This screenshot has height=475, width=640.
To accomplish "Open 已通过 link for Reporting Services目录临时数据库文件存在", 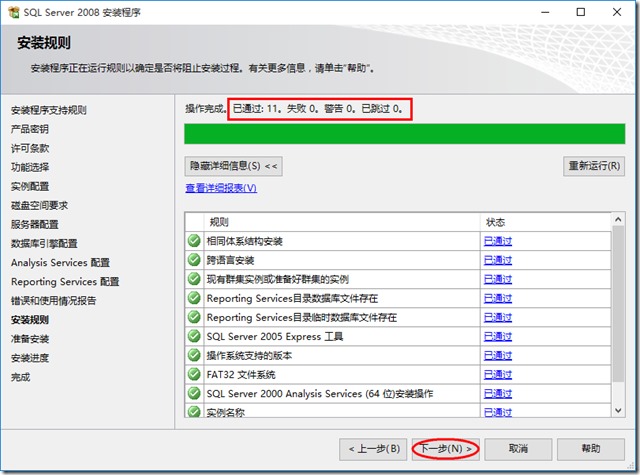I will (x=498, y=317).
